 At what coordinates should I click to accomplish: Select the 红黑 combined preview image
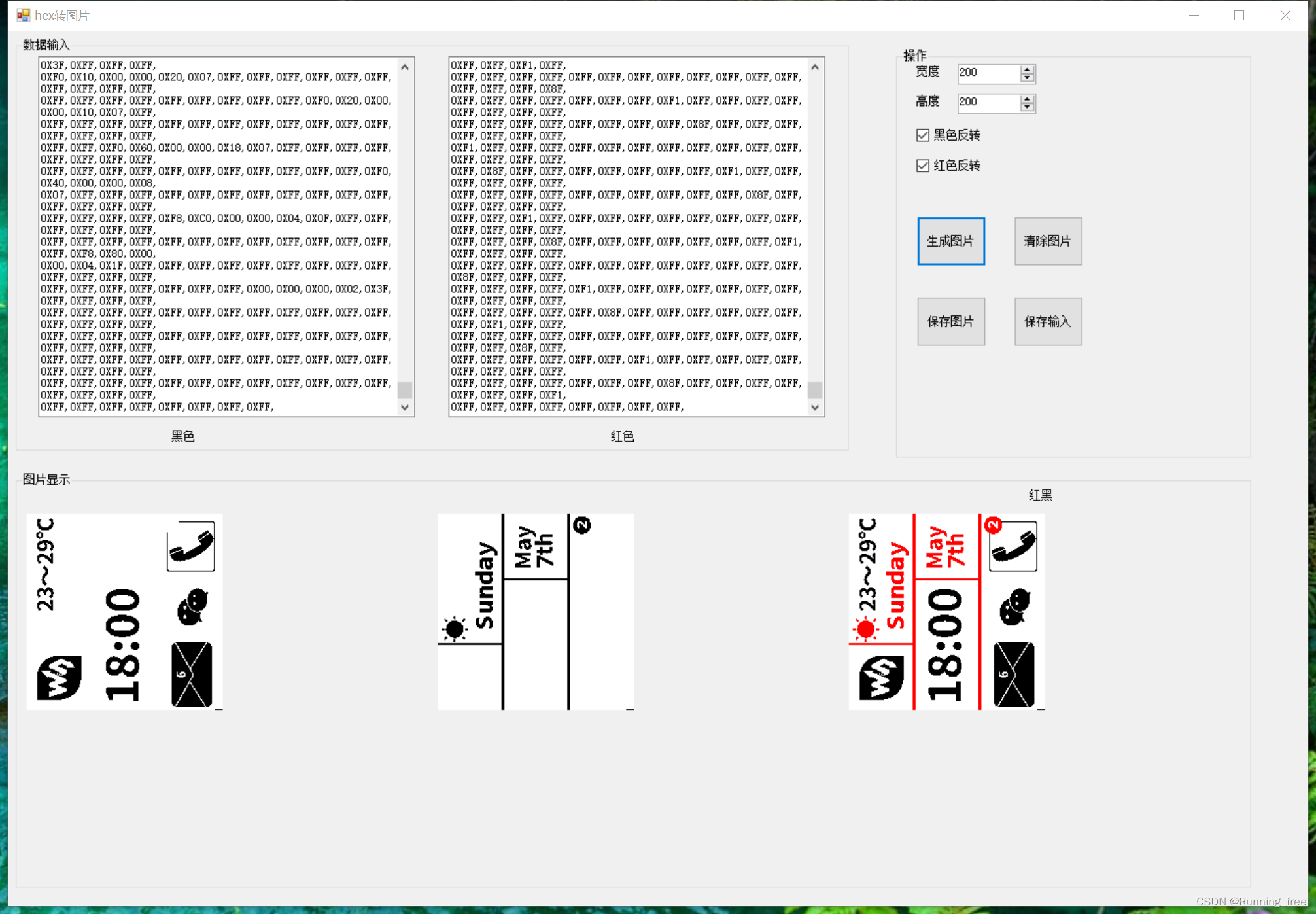(946, 612)
